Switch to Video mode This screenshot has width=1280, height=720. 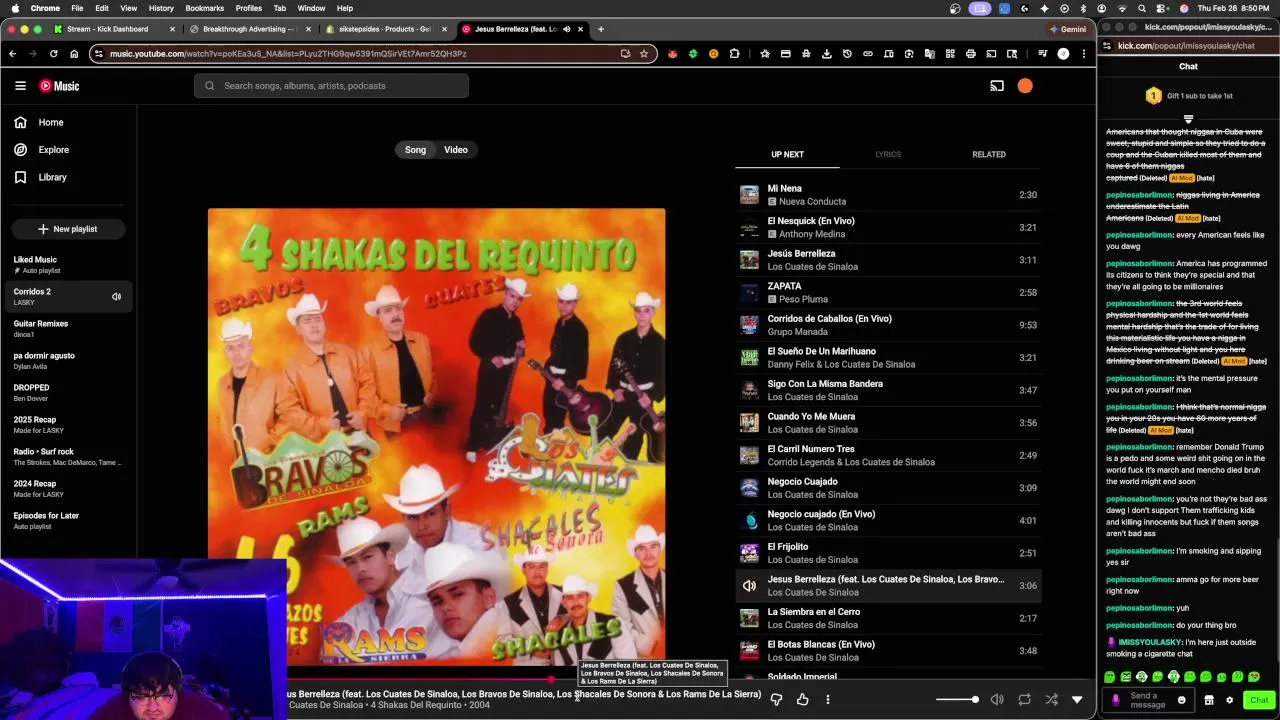(x=456, y=150)
